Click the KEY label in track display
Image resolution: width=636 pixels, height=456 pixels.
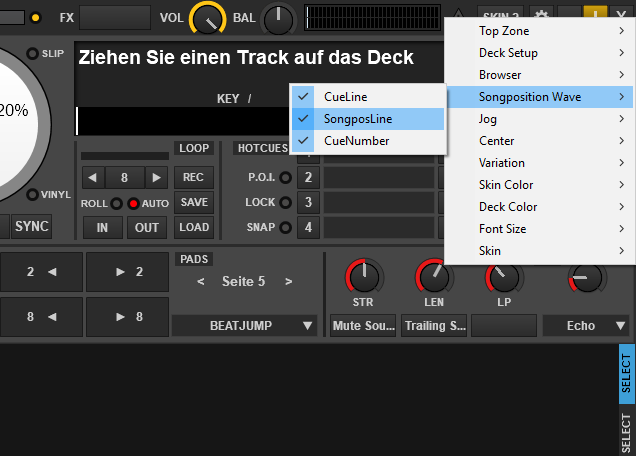coord(228,99)
